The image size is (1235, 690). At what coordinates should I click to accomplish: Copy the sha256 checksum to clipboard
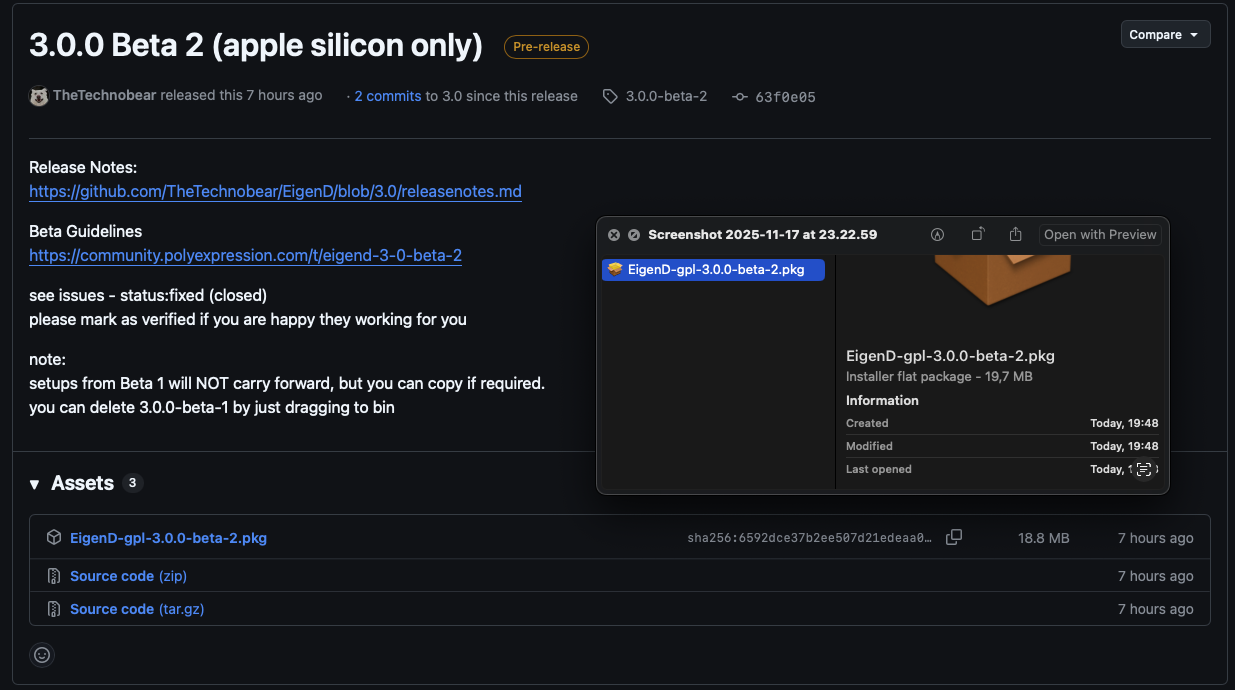pyautogui.click(x=954, y=538)
